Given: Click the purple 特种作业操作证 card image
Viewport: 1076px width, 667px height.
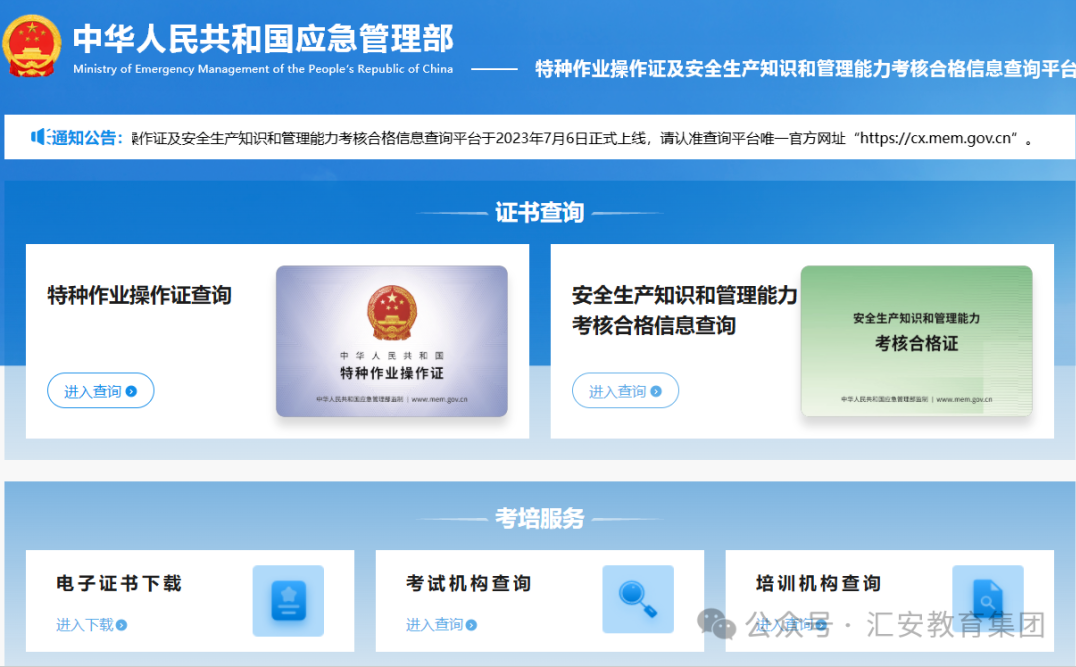Looking at the screenshot, I should pyautogui.click(x=391, y=341).
